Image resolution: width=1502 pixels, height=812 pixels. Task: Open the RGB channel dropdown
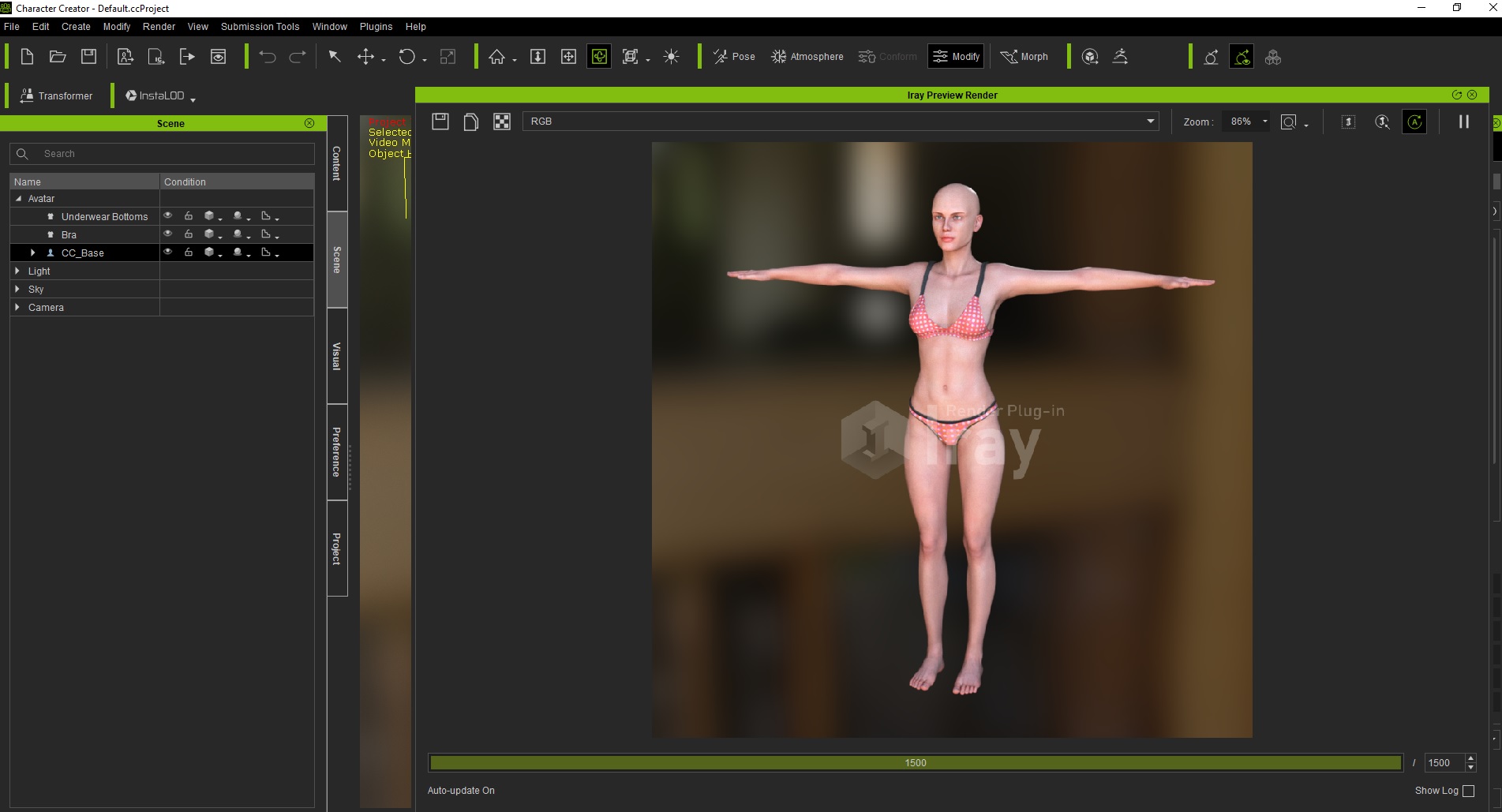pyautogui.click(x=841, y=122)
